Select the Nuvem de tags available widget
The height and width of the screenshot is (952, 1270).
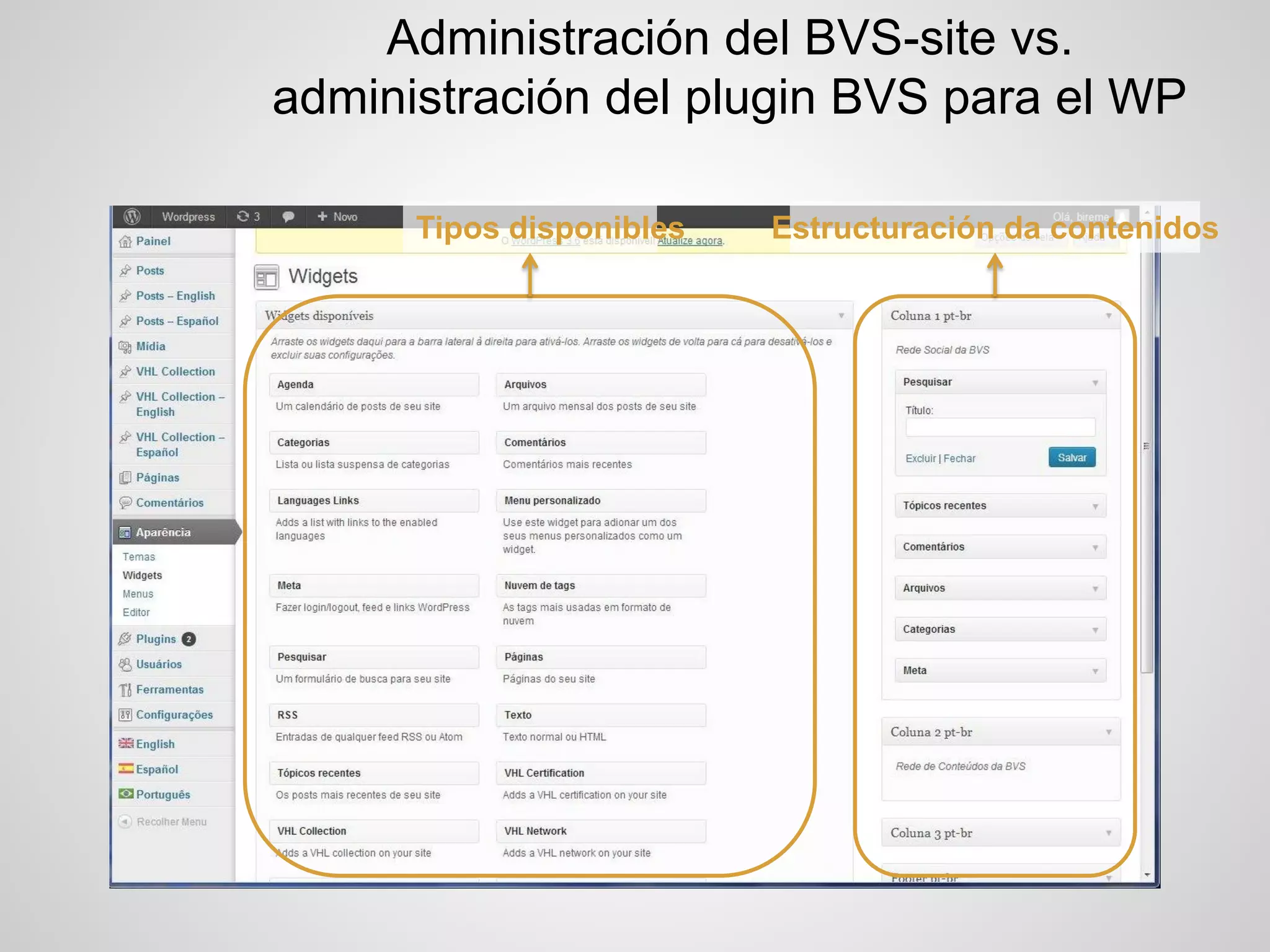[601, 586]
